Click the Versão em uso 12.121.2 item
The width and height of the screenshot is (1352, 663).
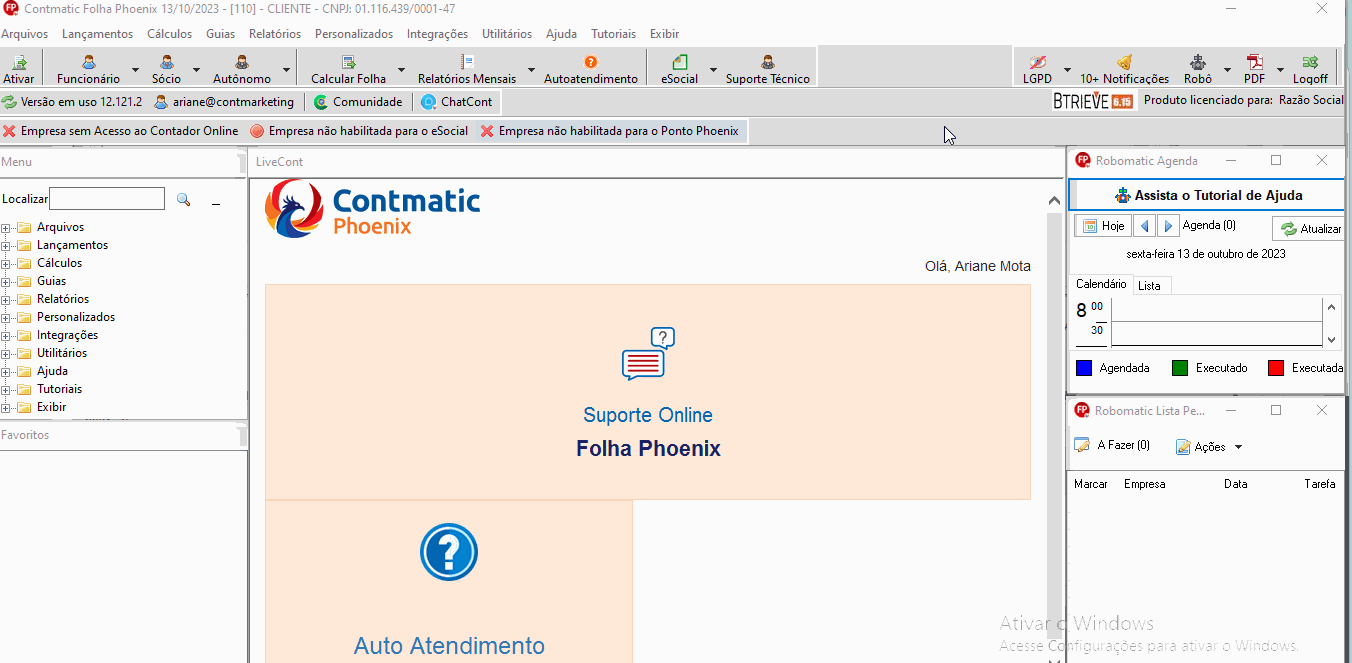click(x=72, y=102)
